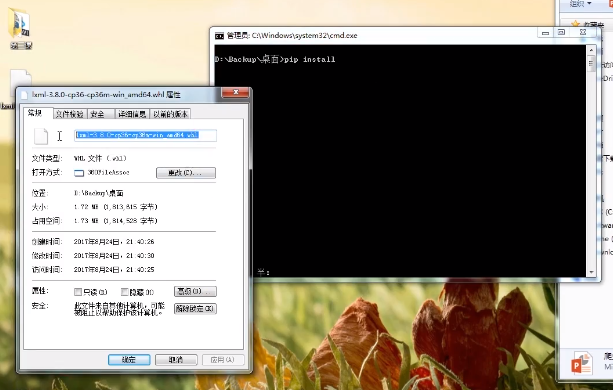Maximize the cmd.exe window

[561, 32]
